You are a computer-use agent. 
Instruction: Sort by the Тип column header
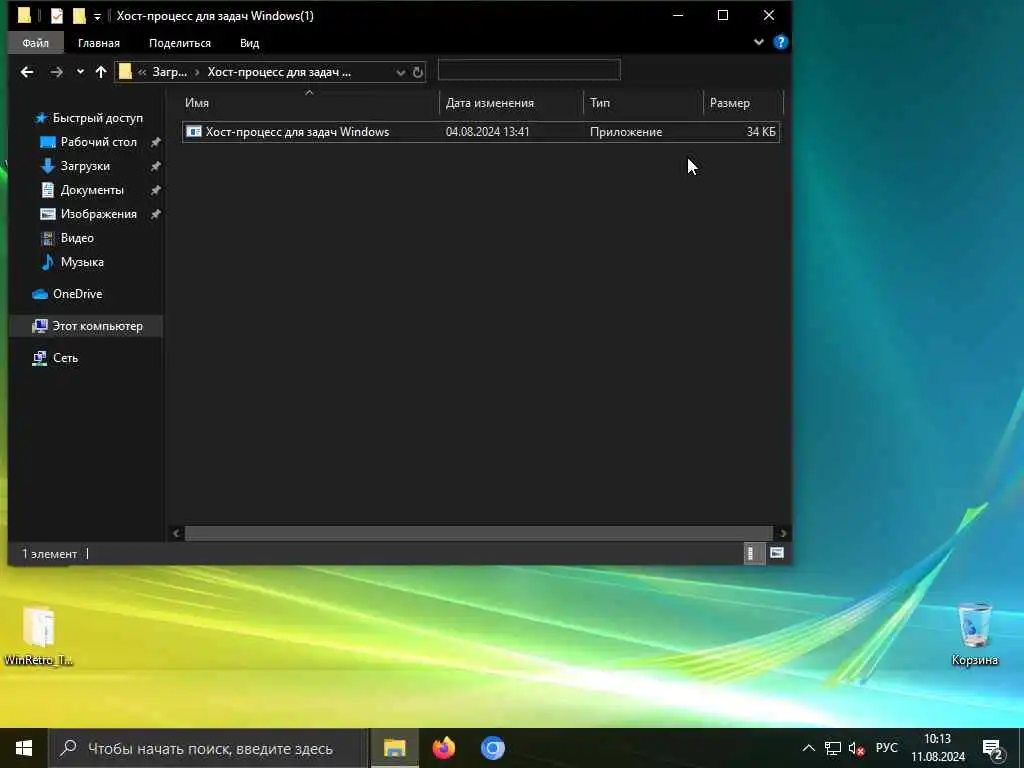[x=643, y=103]
